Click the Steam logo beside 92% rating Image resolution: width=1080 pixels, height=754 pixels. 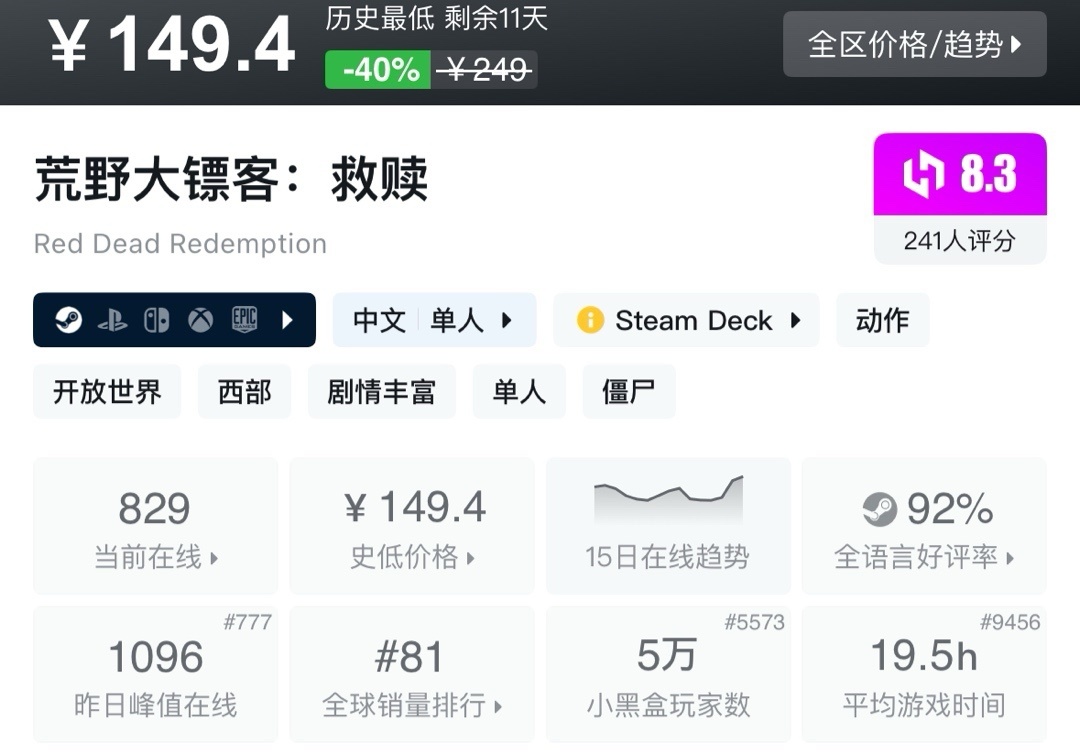coord(879,510)
